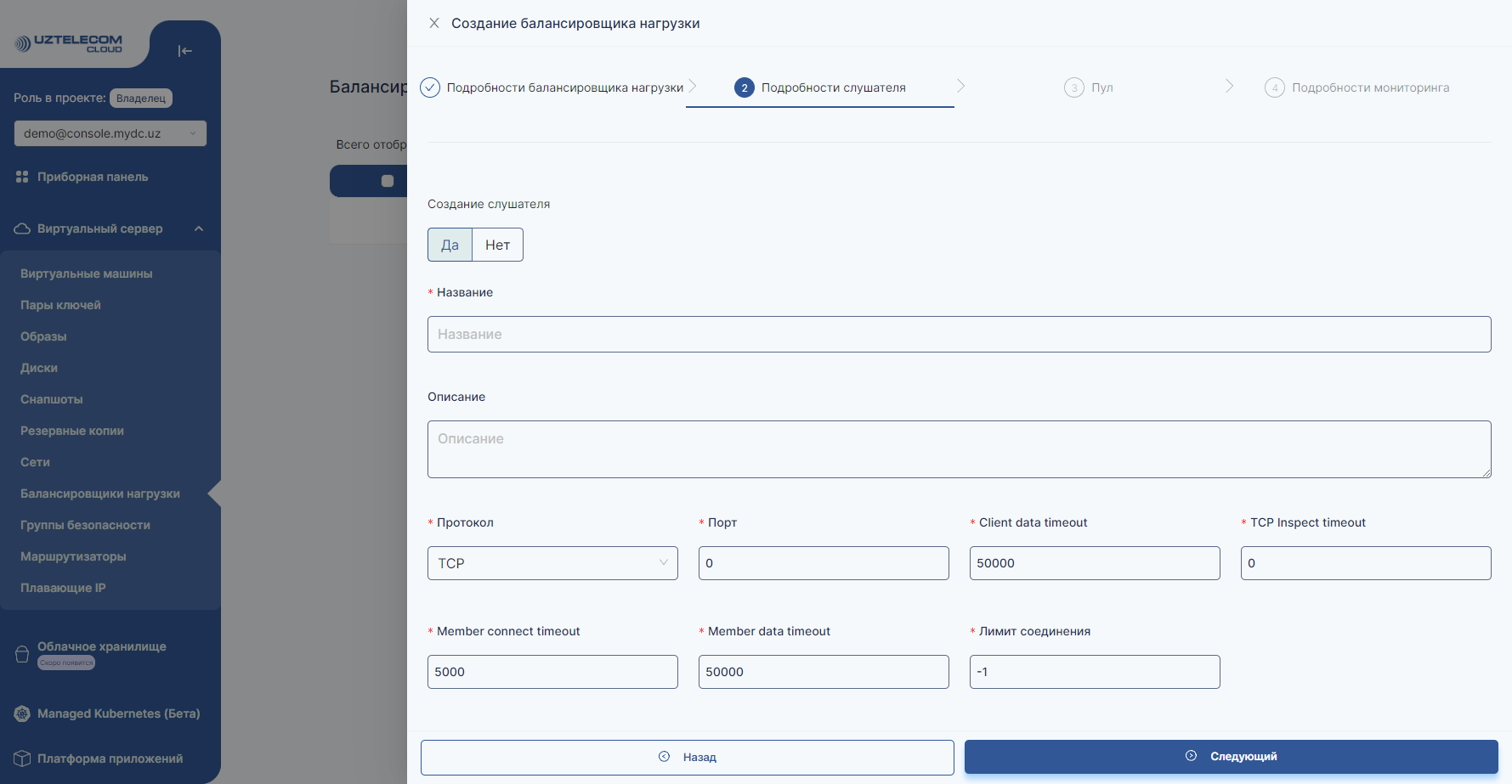Open the Протокол dropdown showing TCP
Screen dimensions: 1512x784
552,562
